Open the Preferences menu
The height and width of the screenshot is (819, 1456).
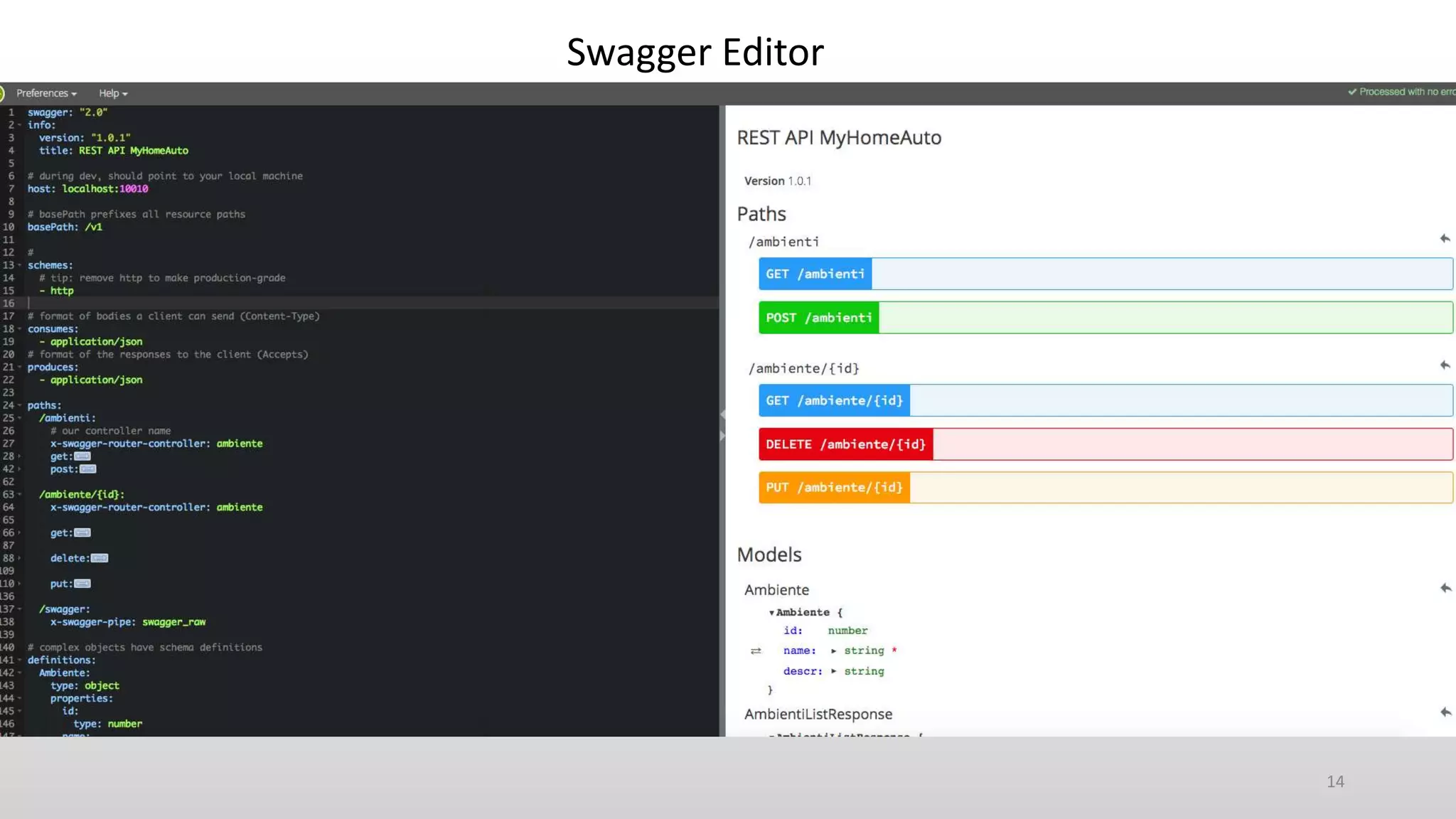coord(46,93)
